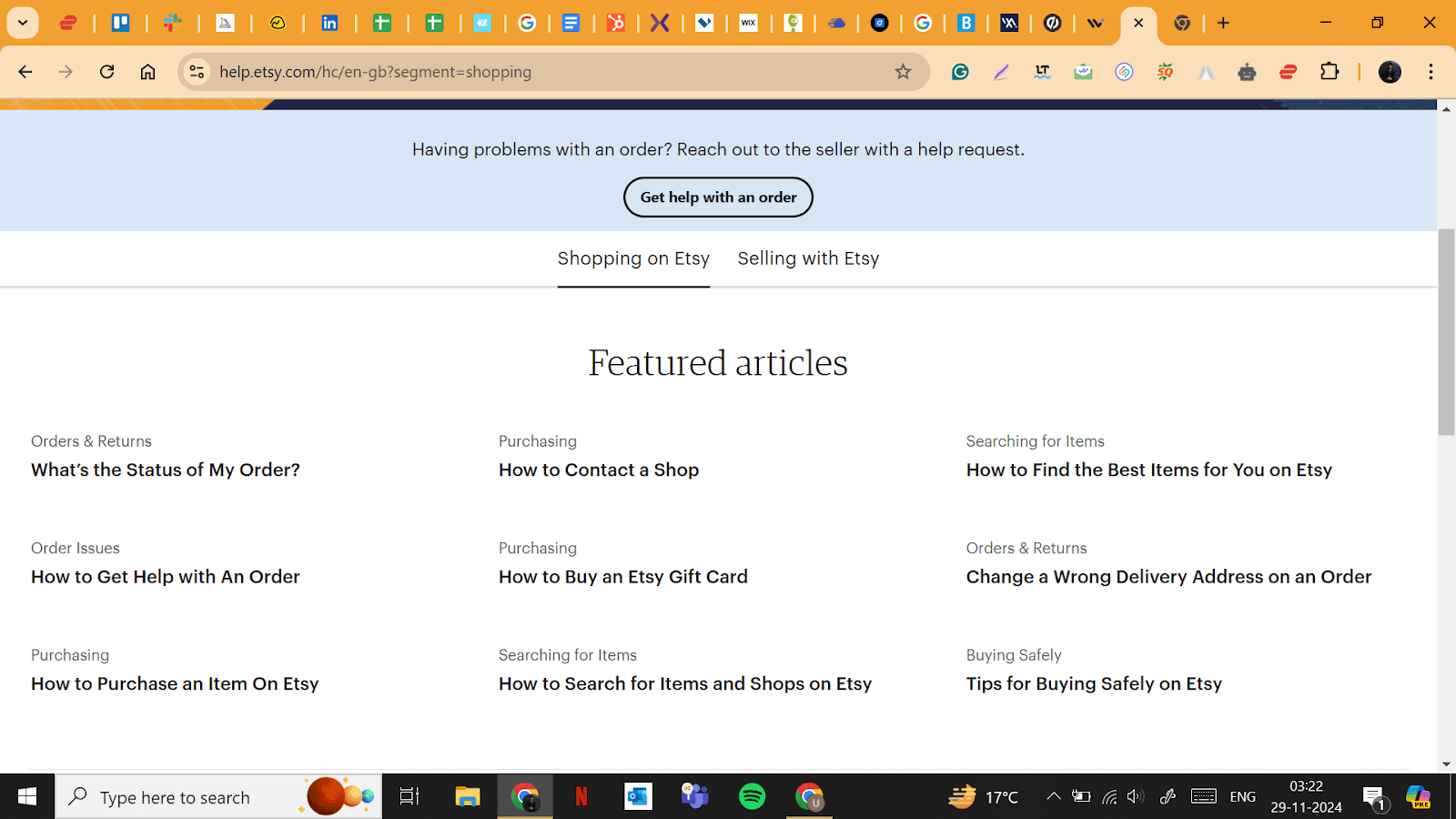
Task: Switch to the LinkedIn tab
Action: pyautogui.click(x=329, y=23)
